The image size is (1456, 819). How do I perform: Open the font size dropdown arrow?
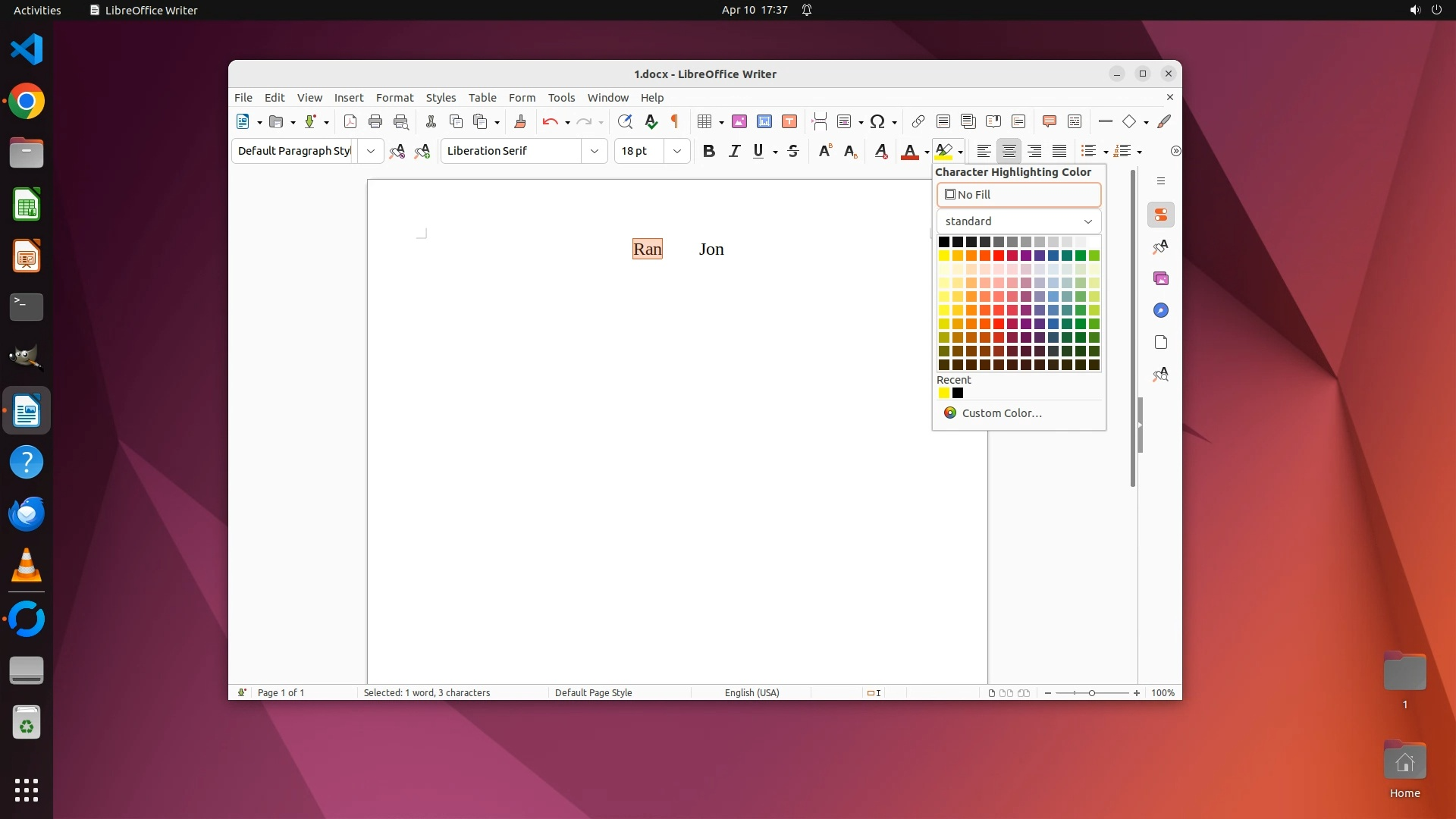click(677, 151)
